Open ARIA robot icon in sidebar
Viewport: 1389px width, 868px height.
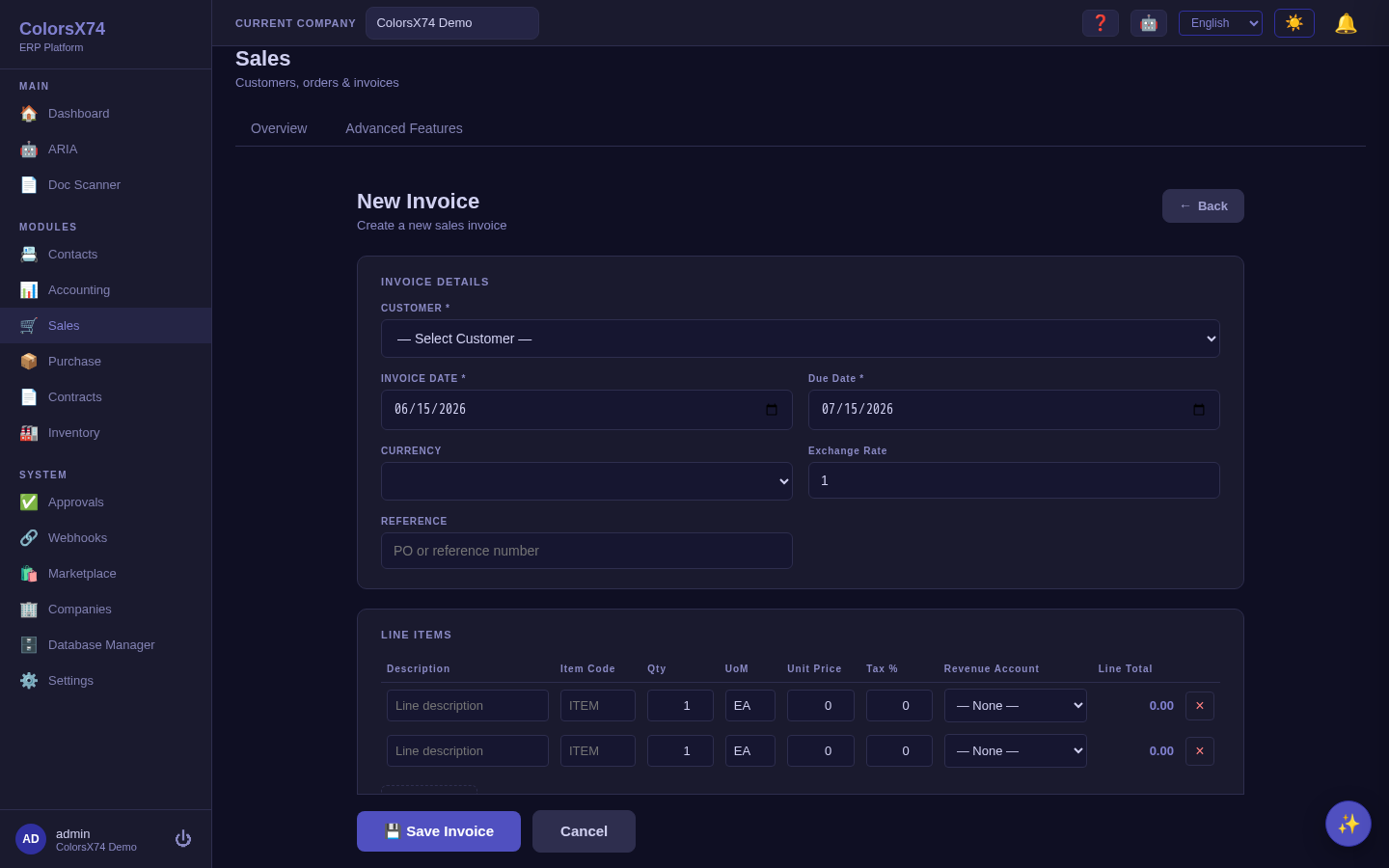click(x=29, y=149)
